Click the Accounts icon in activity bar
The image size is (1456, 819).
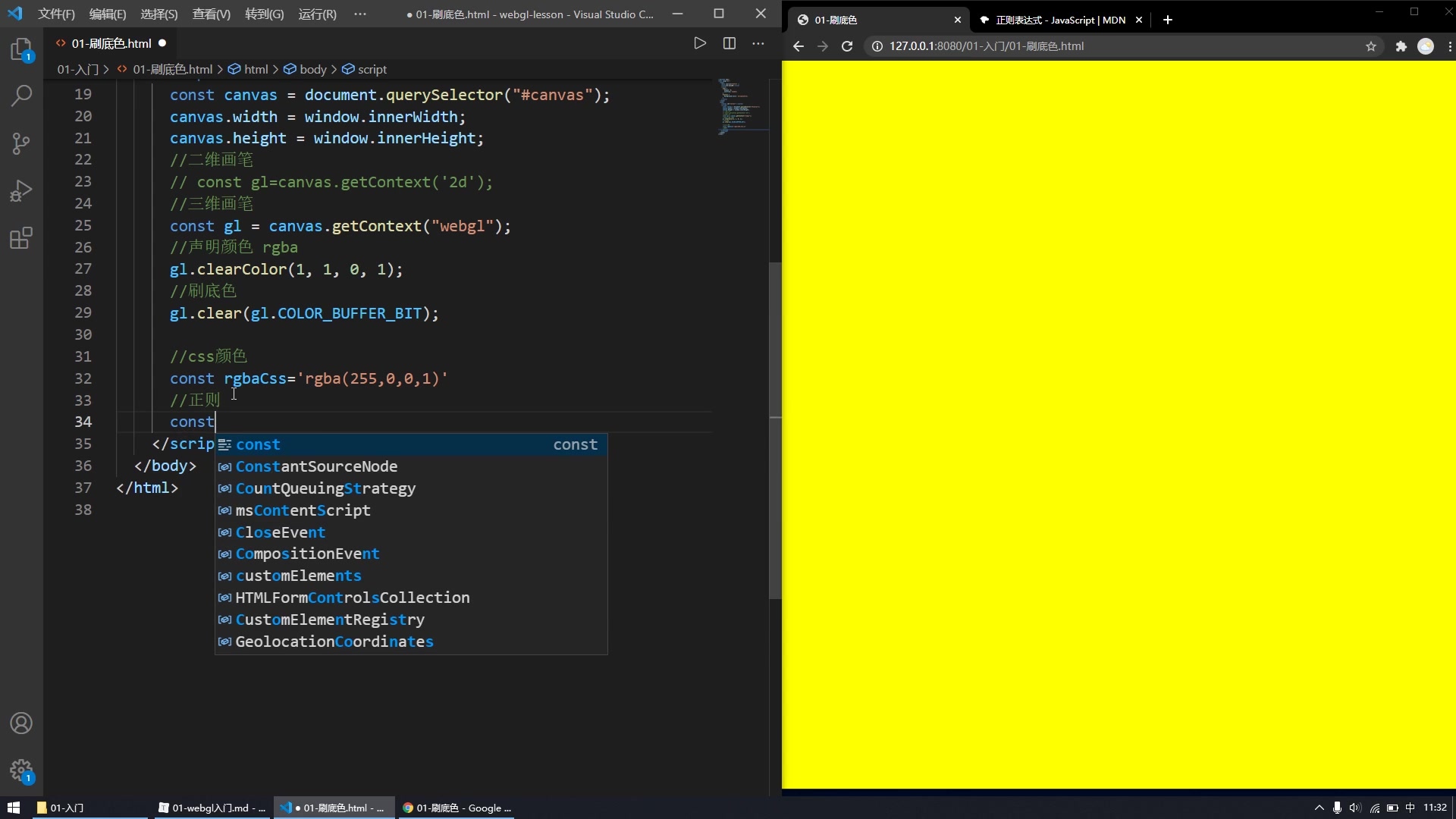pyautogui.click(x=21, y=723)
